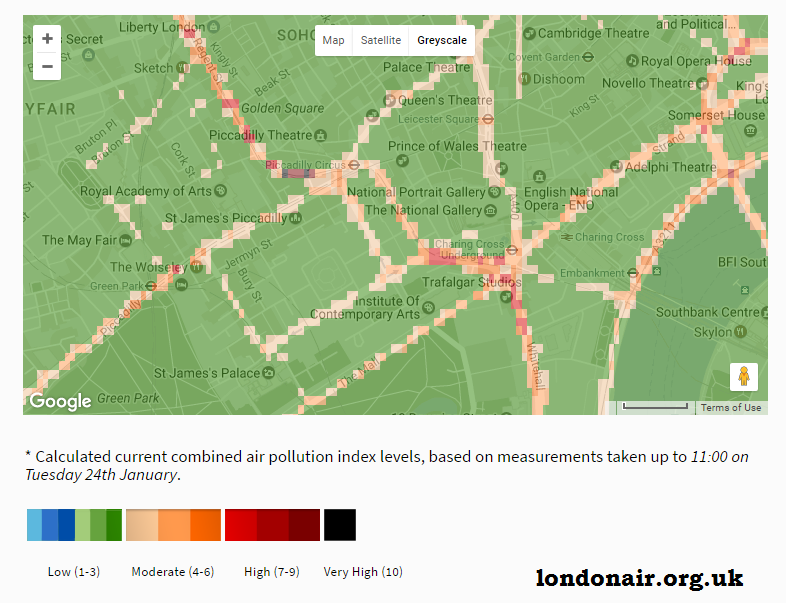Viewport: 786px width, 603px height.
Task: Click The National Gallery place label
Action: [x=423, y=210]
